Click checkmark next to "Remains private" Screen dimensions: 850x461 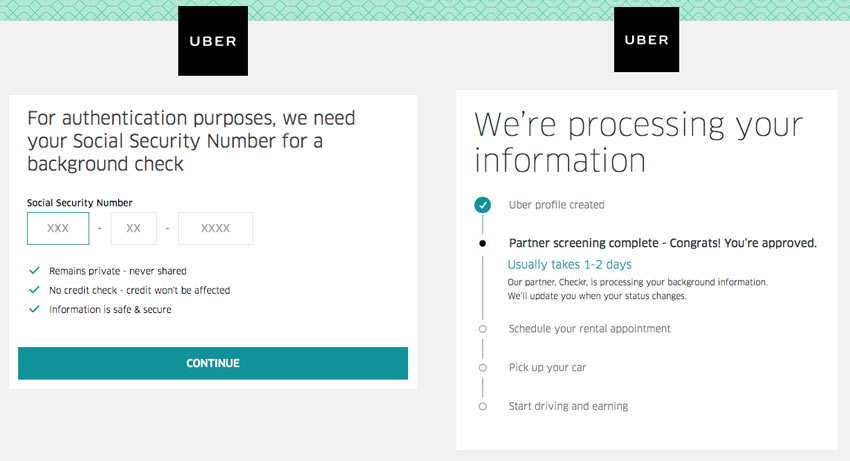click(35, 271)
